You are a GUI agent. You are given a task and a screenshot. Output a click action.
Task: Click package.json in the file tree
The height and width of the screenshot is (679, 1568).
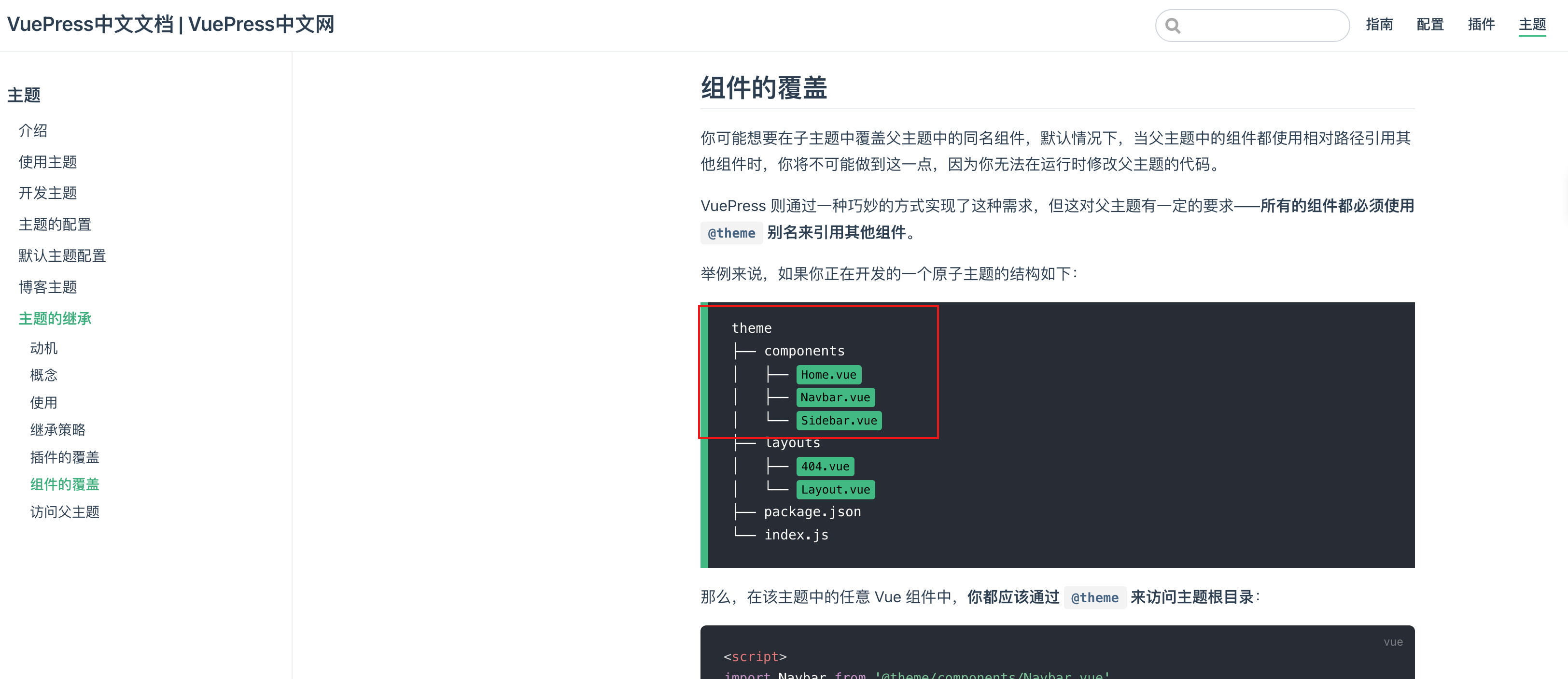click(x=812, y=511)
